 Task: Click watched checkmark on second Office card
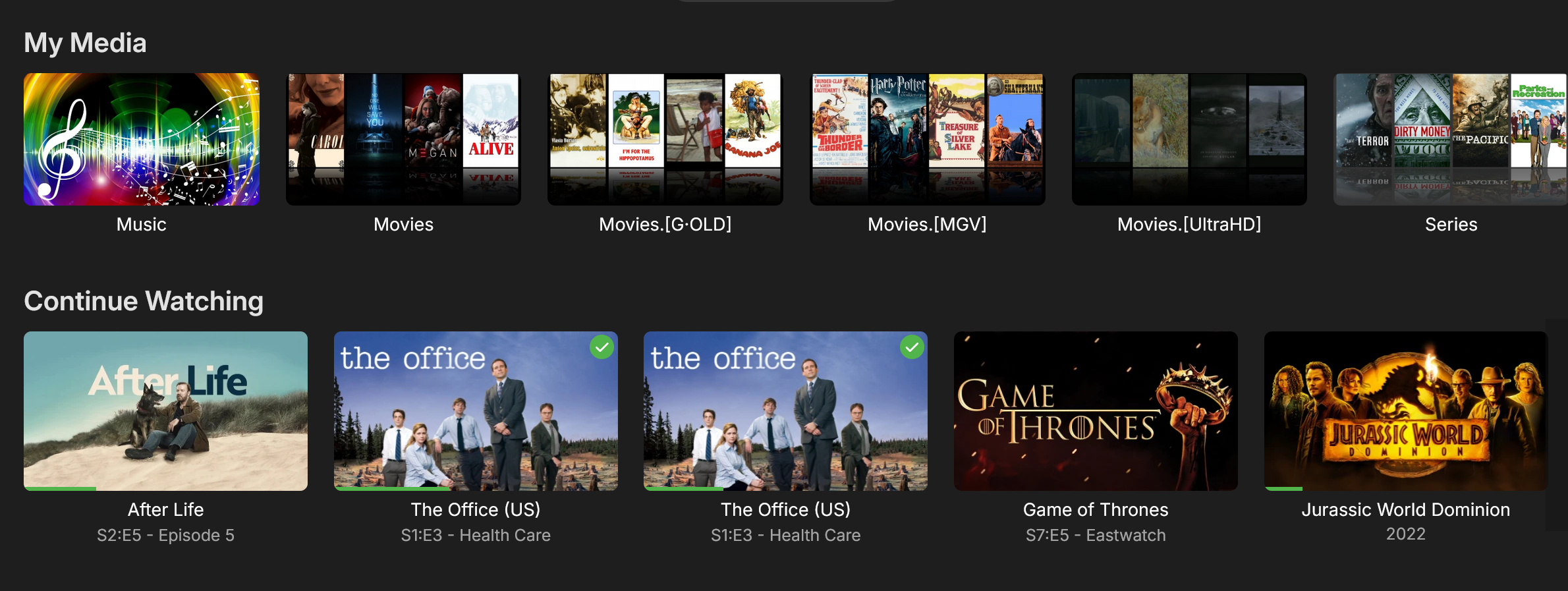point(912,347)
